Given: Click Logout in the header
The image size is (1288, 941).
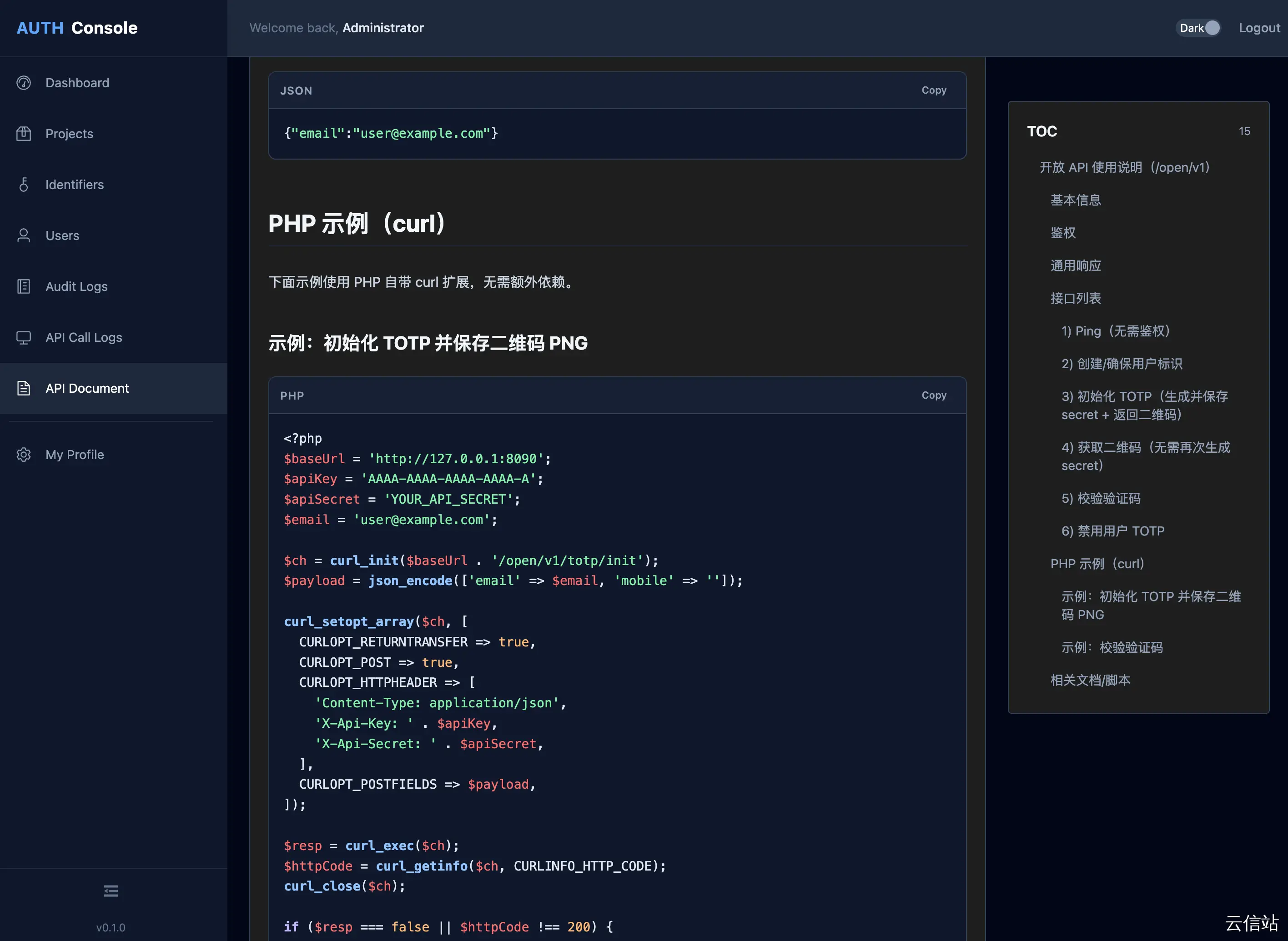Looking at the screenshot, I should click(x=1259, y=28).
